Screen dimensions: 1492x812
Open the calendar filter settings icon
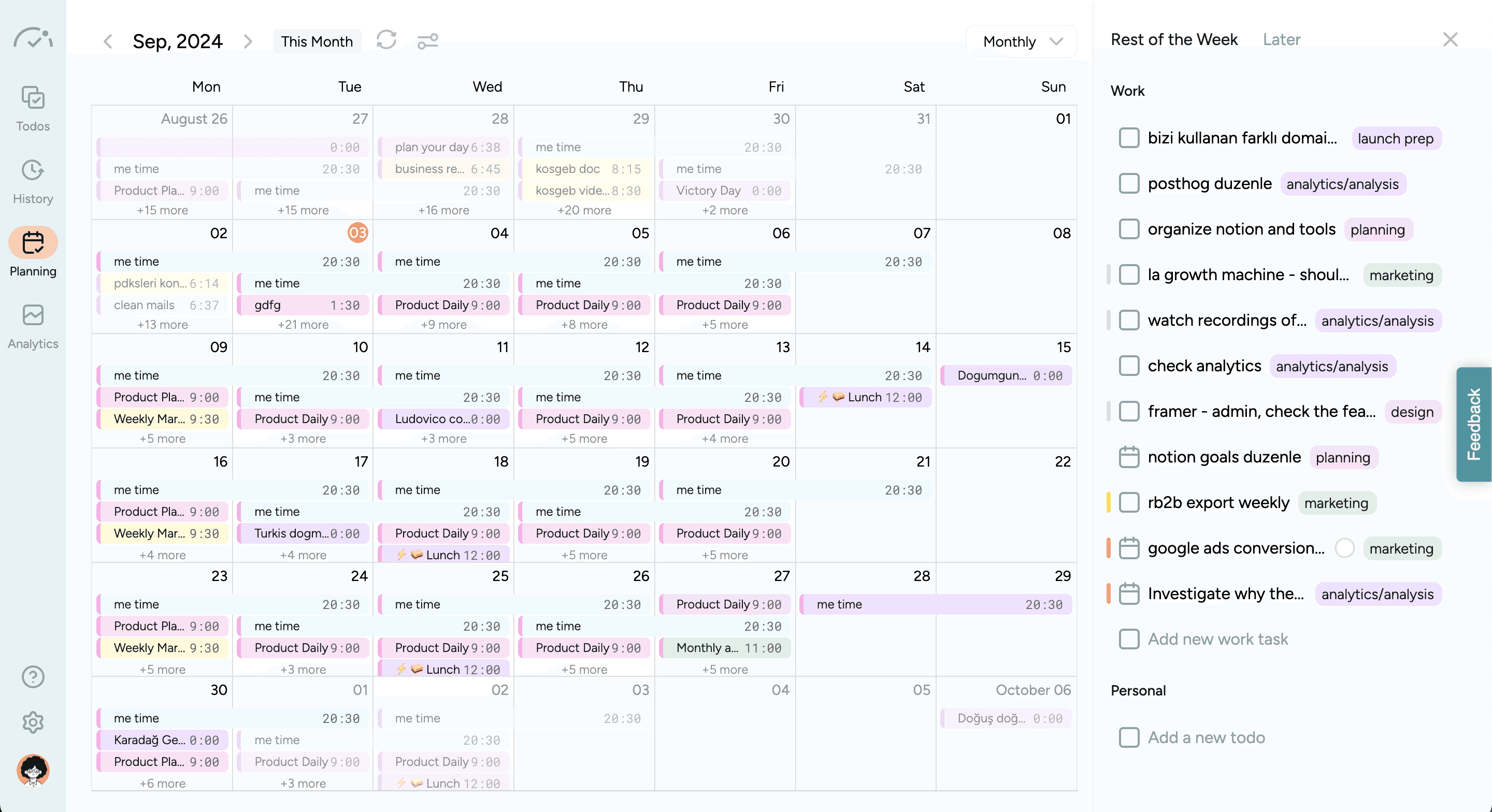(427, 41)
